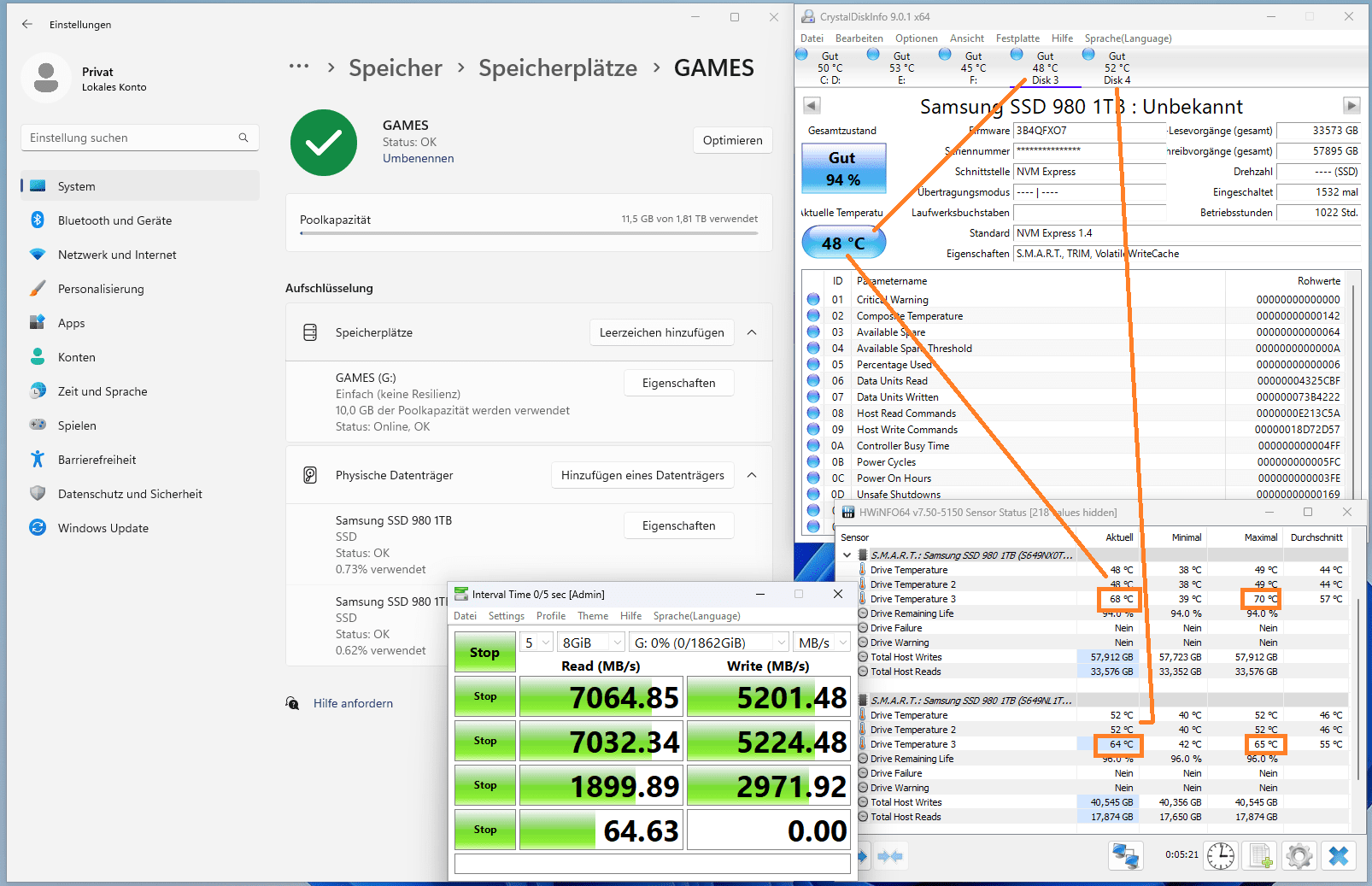Image resolution: width=1372 pixels, height=886 pixels.
Task: Close HWiNFO sensors with blue X button
Action: tap(1338, 855)
